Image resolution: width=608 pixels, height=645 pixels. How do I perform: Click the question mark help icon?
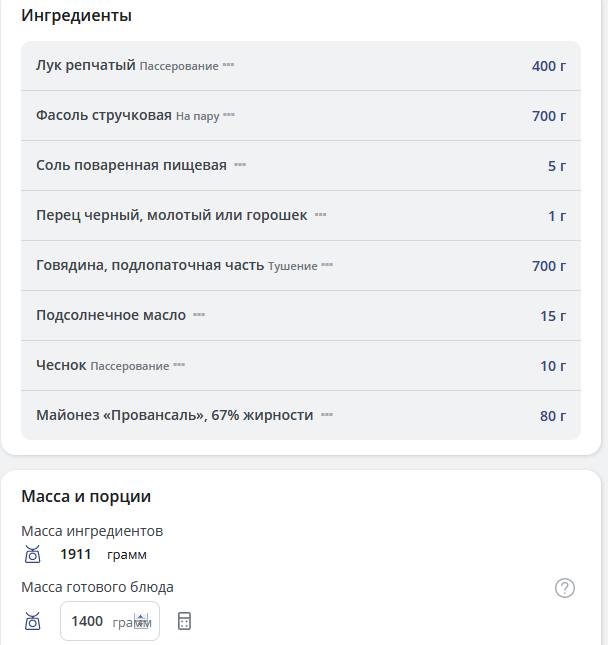click(565, 588)
